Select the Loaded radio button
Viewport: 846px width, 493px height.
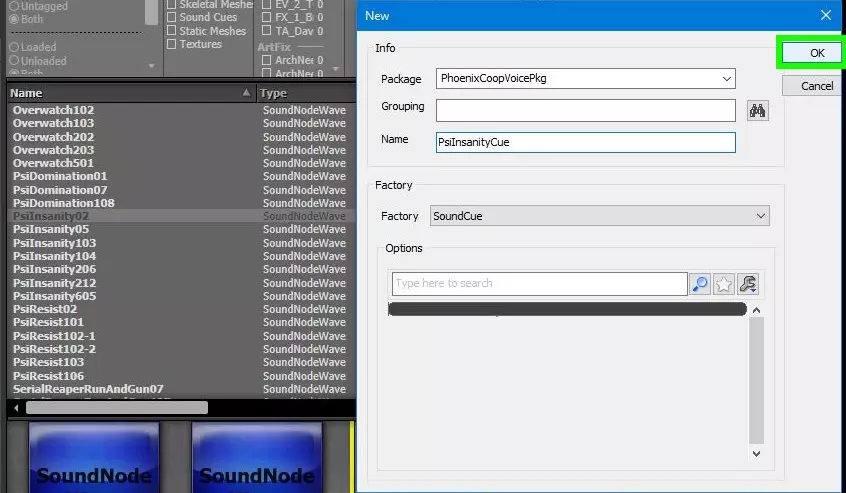tap(14, 47)
